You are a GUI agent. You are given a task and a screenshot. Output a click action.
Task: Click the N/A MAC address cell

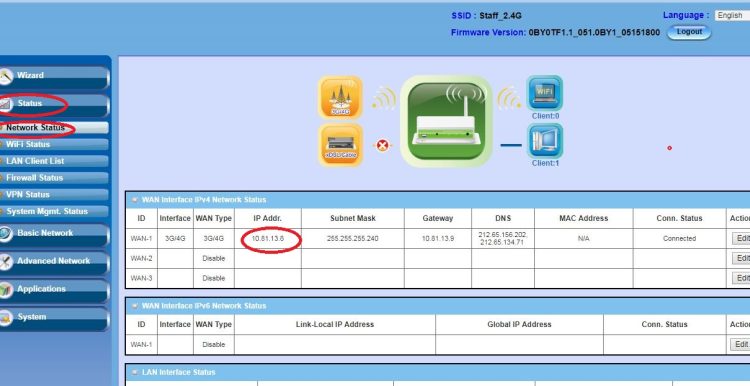coord(584,238)
